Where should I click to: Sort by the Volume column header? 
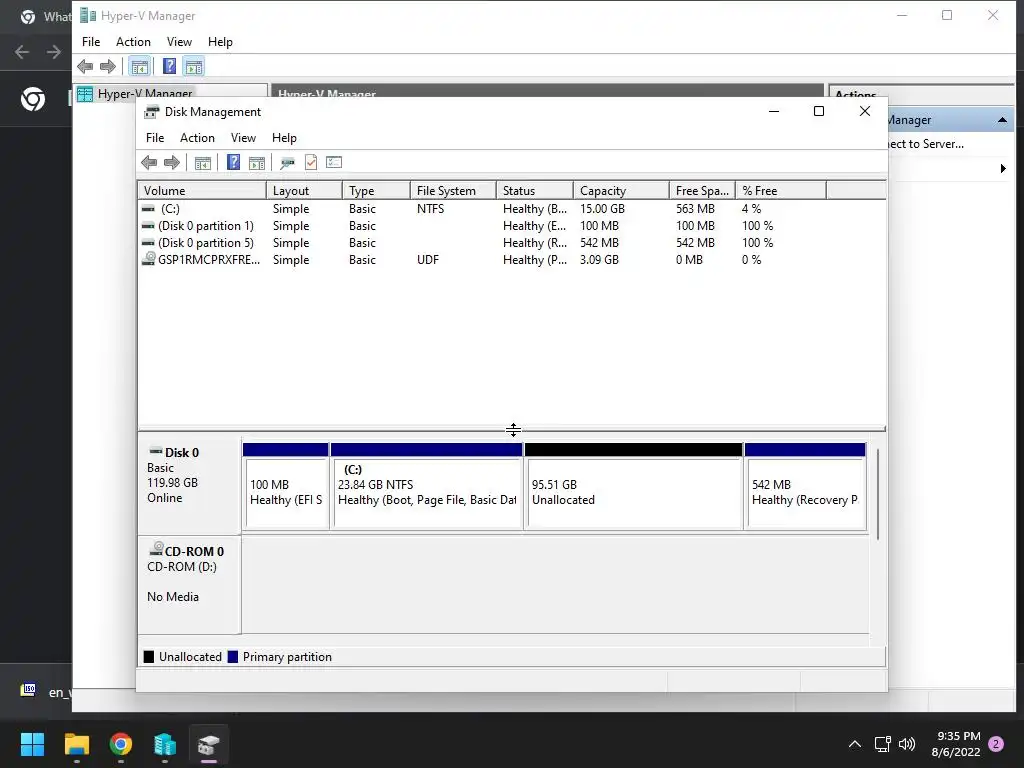202,191
